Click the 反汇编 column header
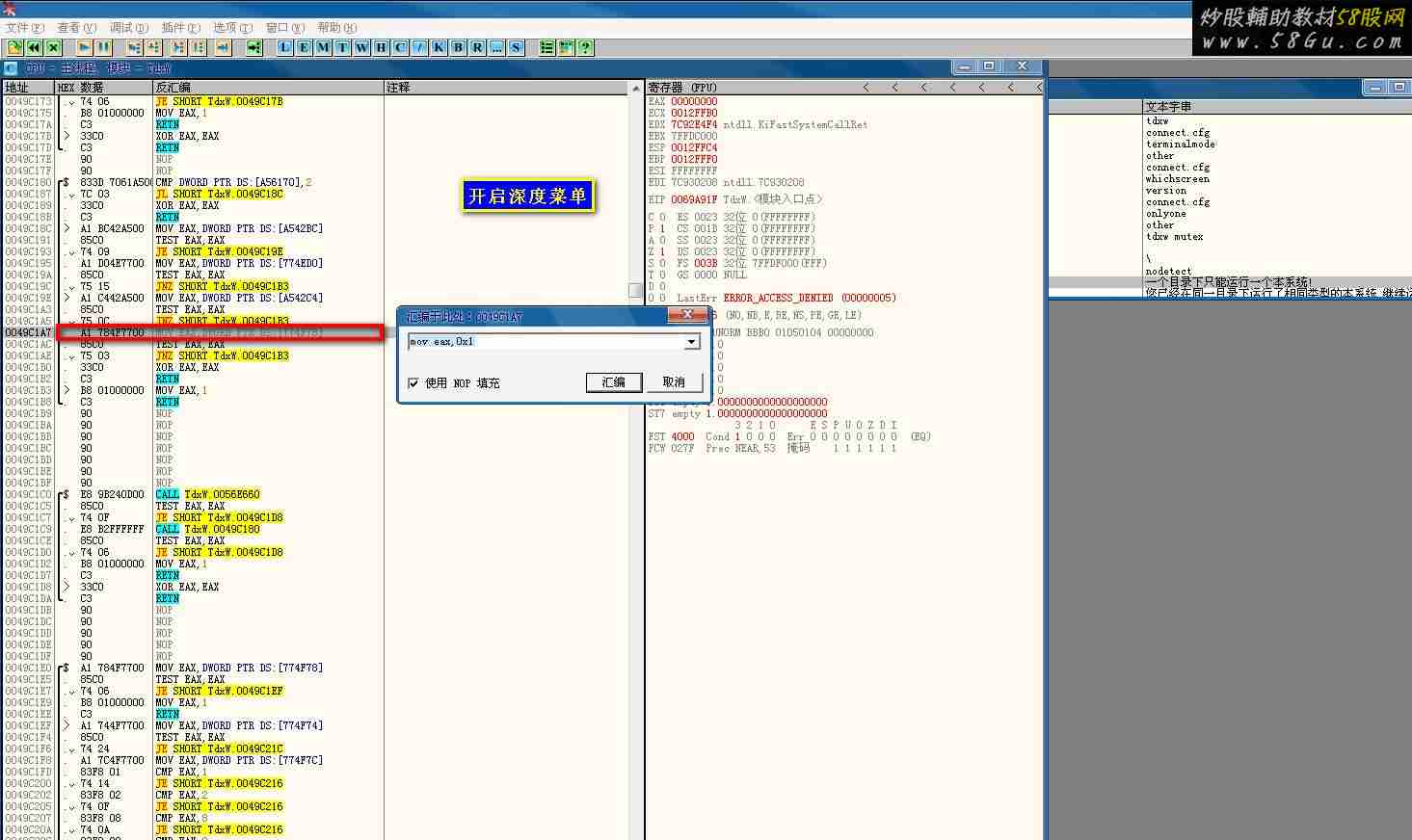The image size is (1412, 840). pos(268,87)
